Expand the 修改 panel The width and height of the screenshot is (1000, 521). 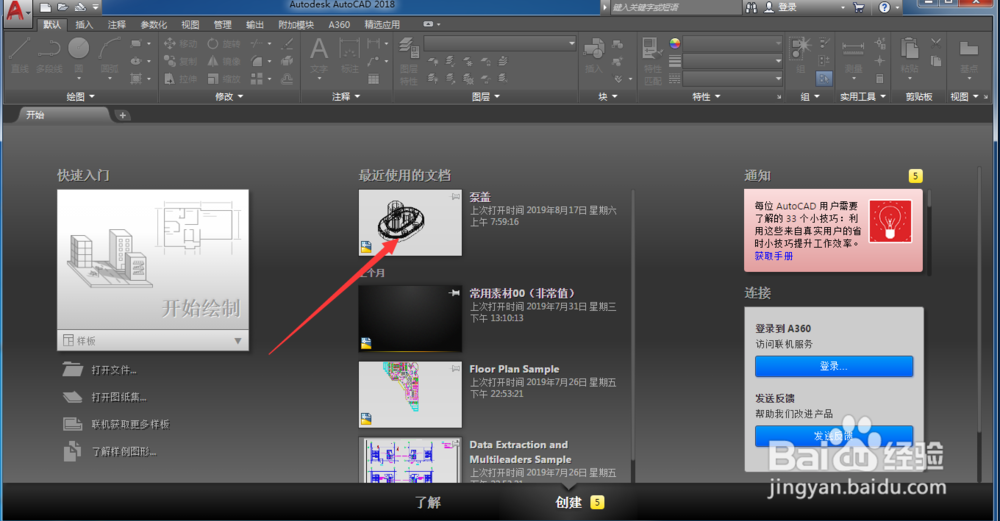[x=229, y=96]
